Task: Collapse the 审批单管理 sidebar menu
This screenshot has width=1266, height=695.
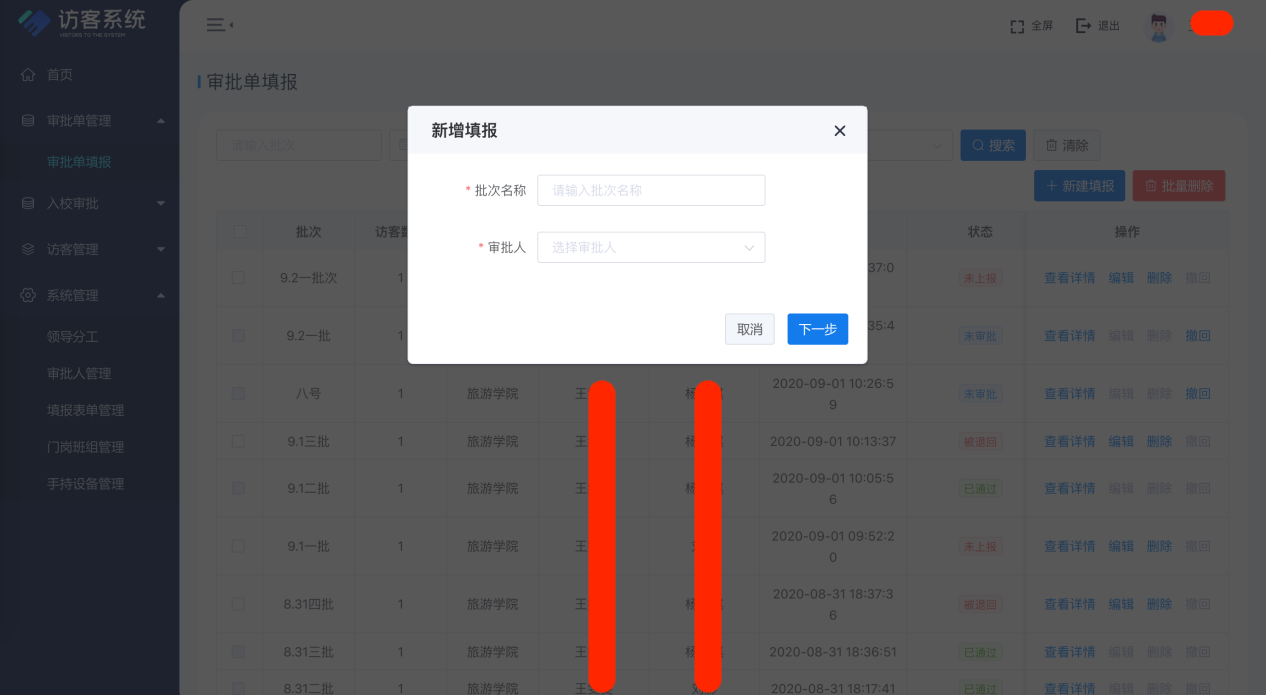Action: [x=90, y=121]
